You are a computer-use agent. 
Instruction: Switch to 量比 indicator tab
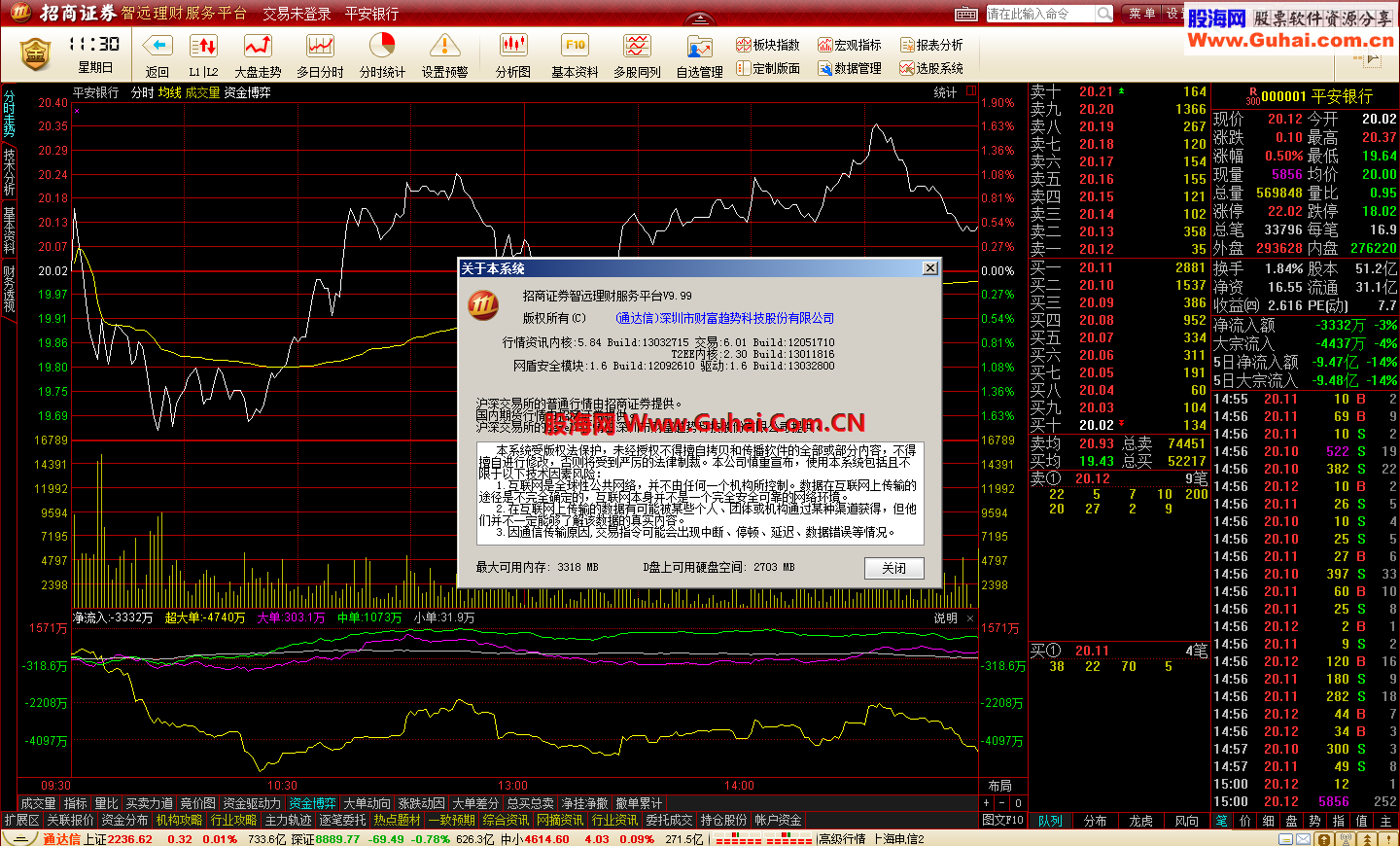106,803
